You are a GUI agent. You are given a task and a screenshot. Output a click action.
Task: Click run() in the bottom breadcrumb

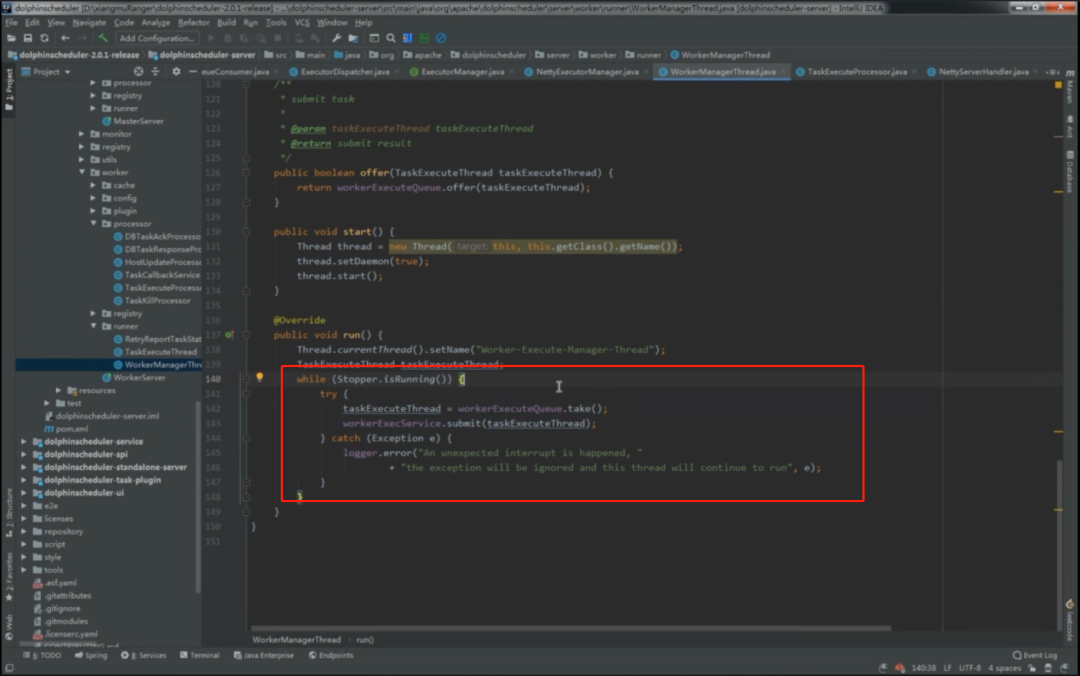(365, 640)
